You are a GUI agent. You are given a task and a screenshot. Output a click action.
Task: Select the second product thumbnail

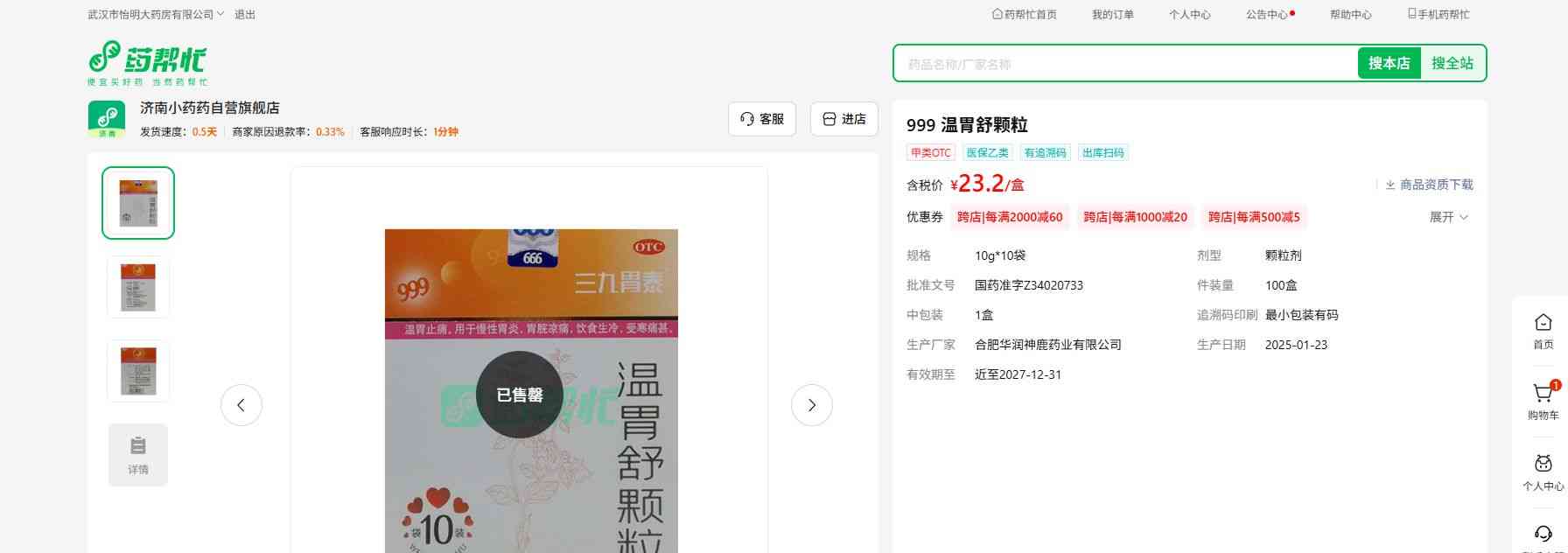138,287
